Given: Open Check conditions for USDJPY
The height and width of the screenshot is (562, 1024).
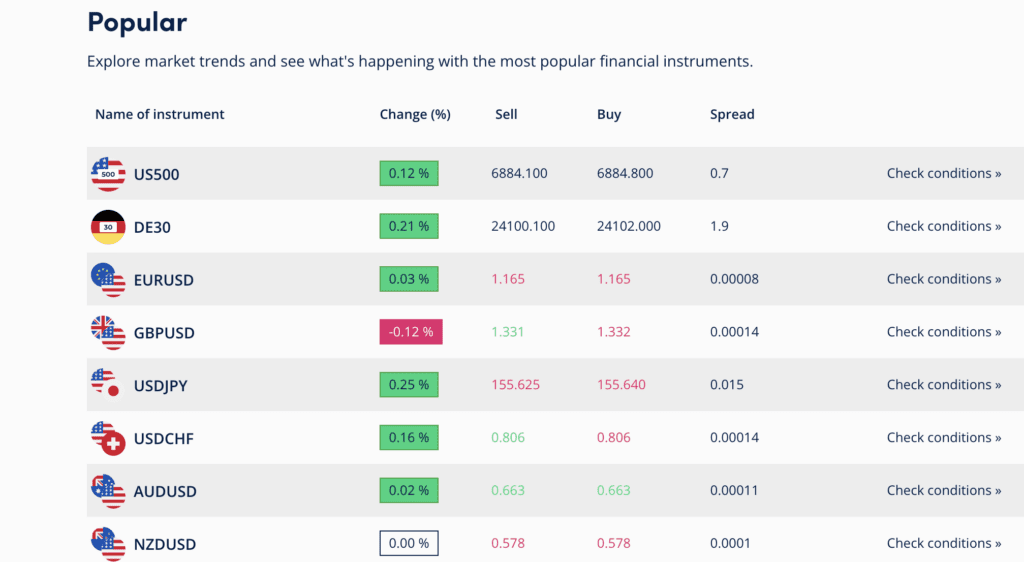Looking at the screenshot, I should [943, 385].
